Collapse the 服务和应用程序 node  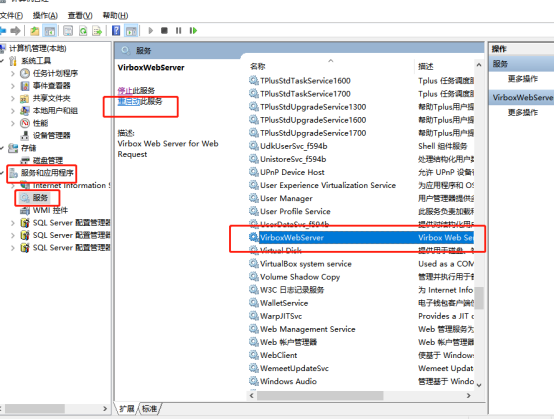(x=2, y=173)
